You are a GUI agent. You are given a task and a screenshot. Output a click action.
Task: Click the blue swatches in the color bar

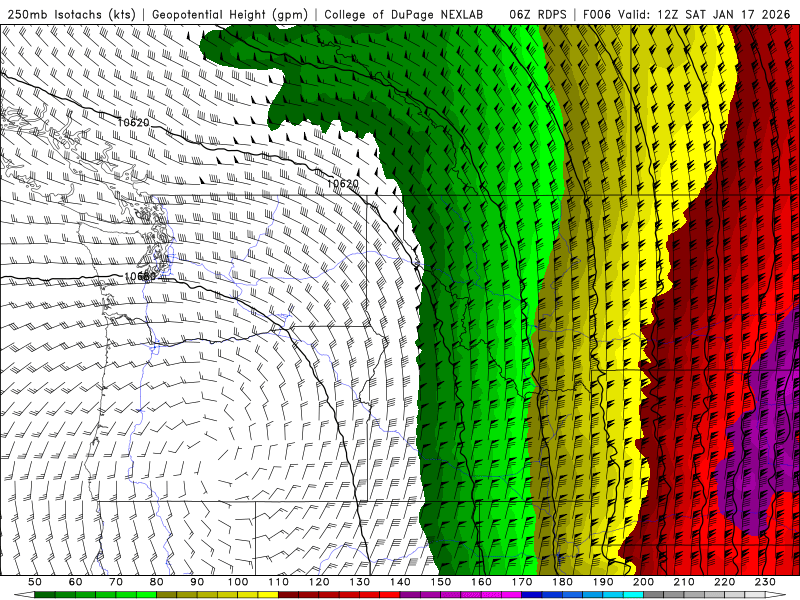[x=583, y=595]
